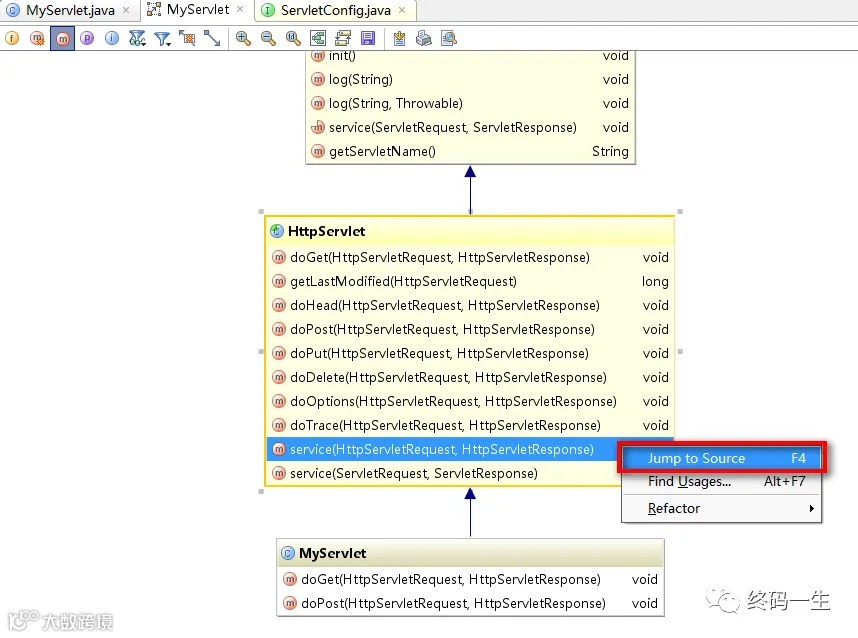
Task: Open the scope filter funnel dropdown
Action: tap(162, 38)
